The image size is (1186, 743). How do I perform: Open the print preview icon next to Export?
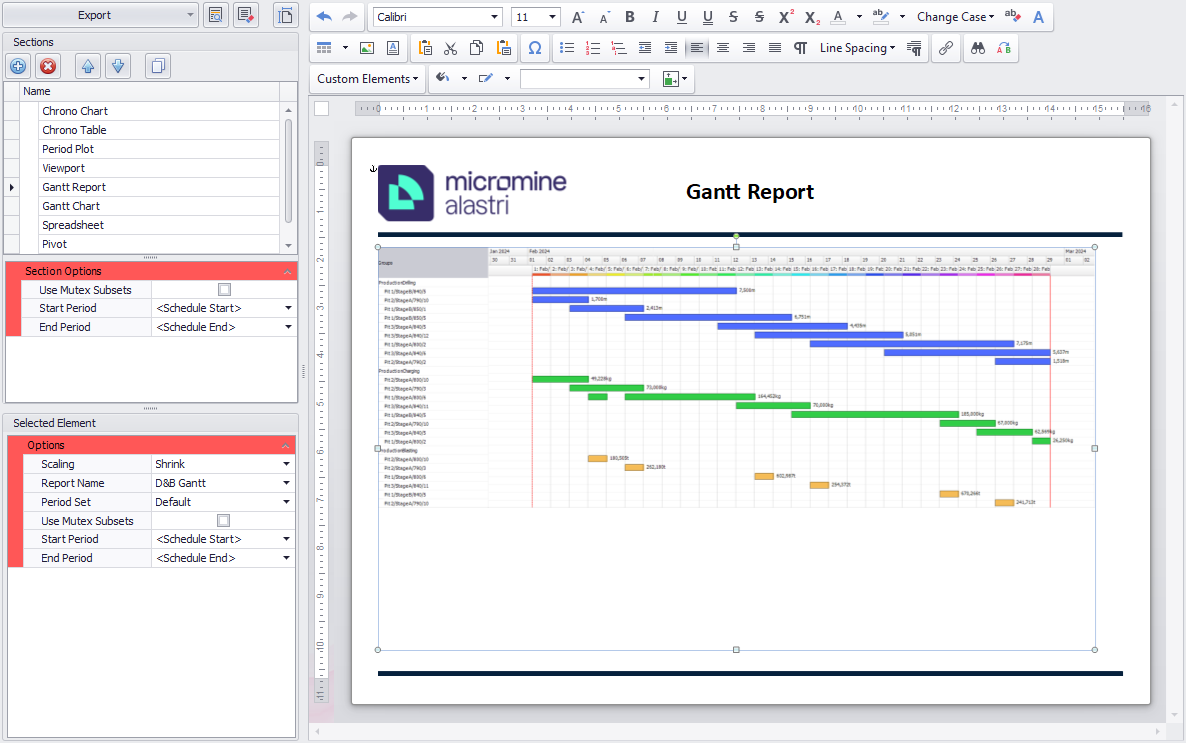pos(215,15)
